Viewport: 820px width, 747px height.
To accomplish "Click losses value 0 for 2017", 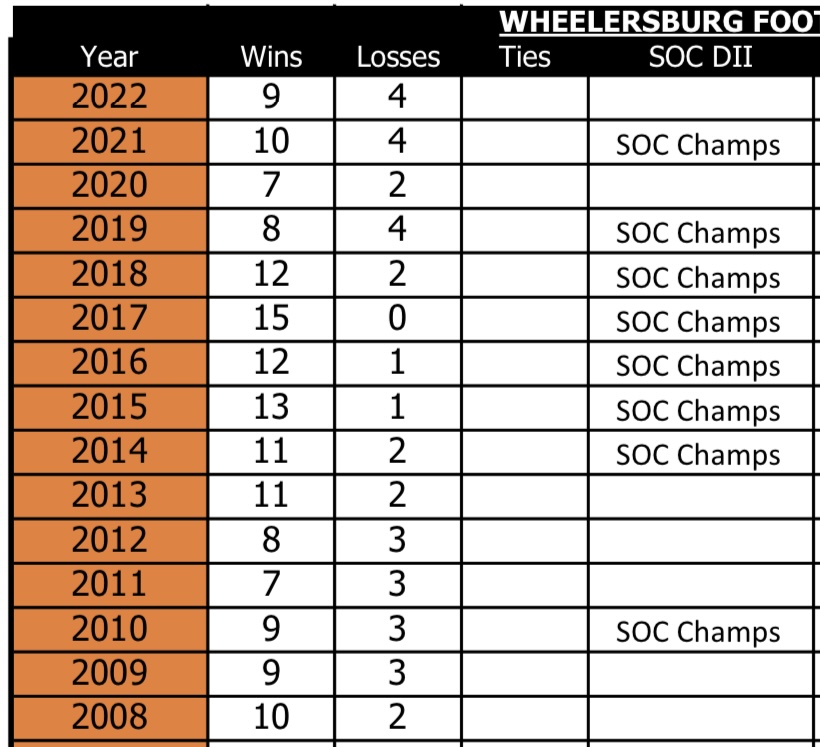I will pos(398,319).
